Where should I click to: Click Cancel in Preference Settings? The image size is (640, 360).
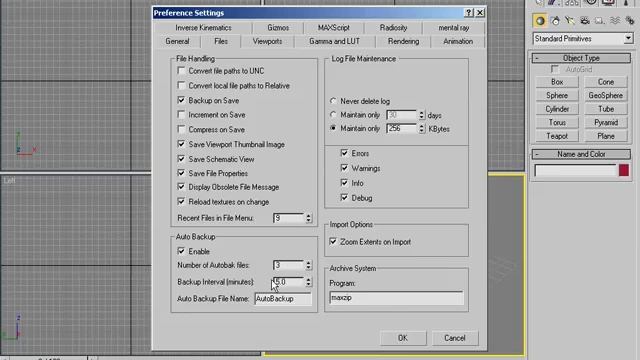coord(455,338)
